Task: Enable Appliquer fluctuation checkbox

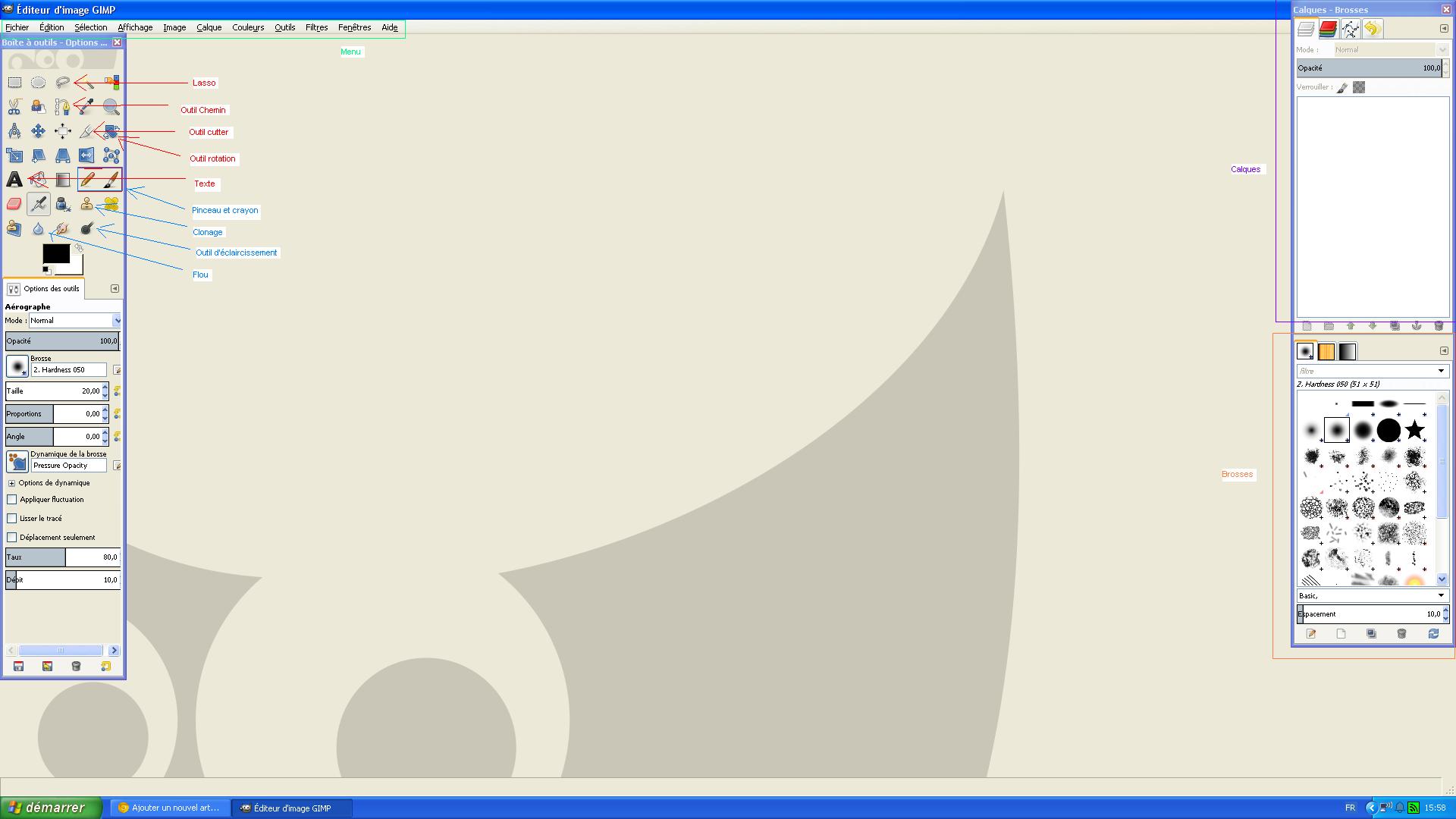Action: pos(12,500)
